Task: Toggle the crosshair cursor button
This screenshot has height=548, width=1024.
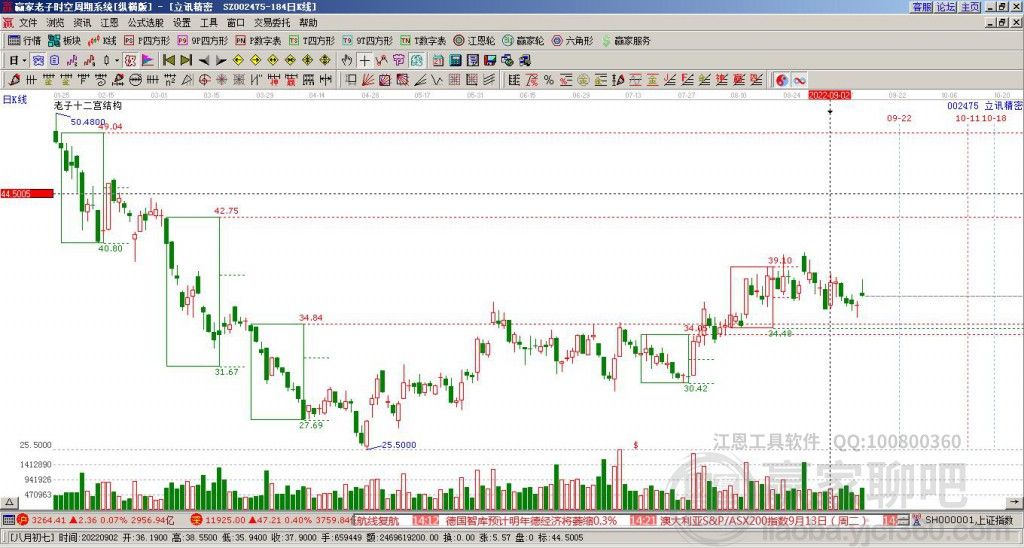Action: (x=365, y=60)
